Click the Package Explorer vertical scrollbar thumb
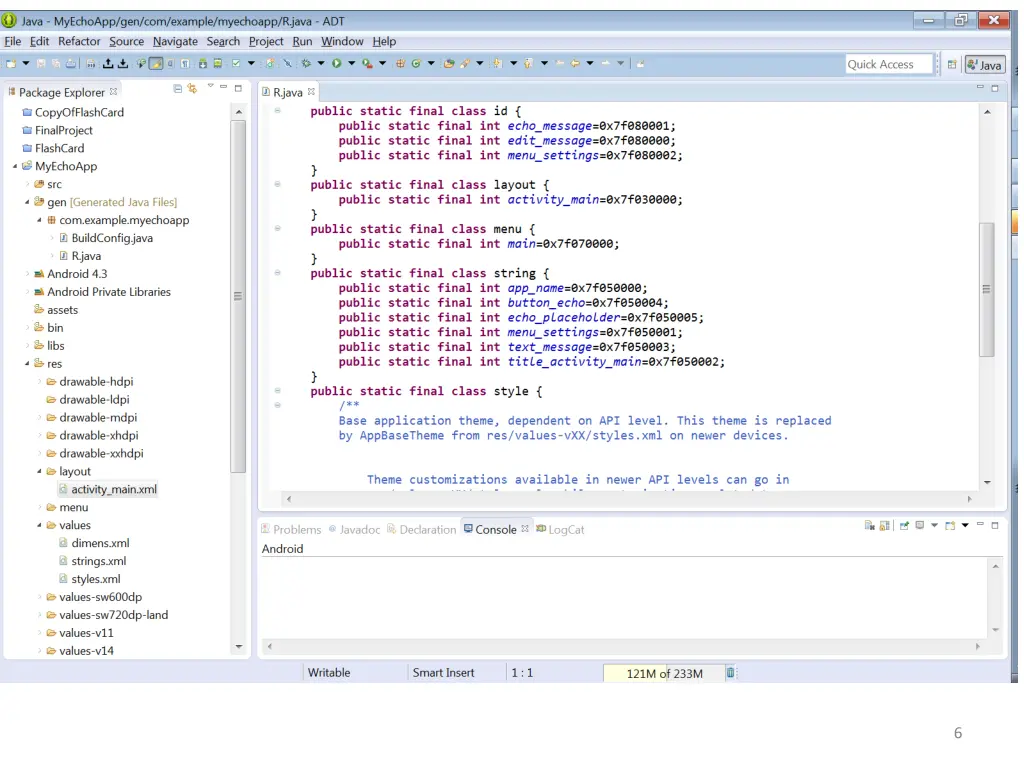 coord(238,296)
